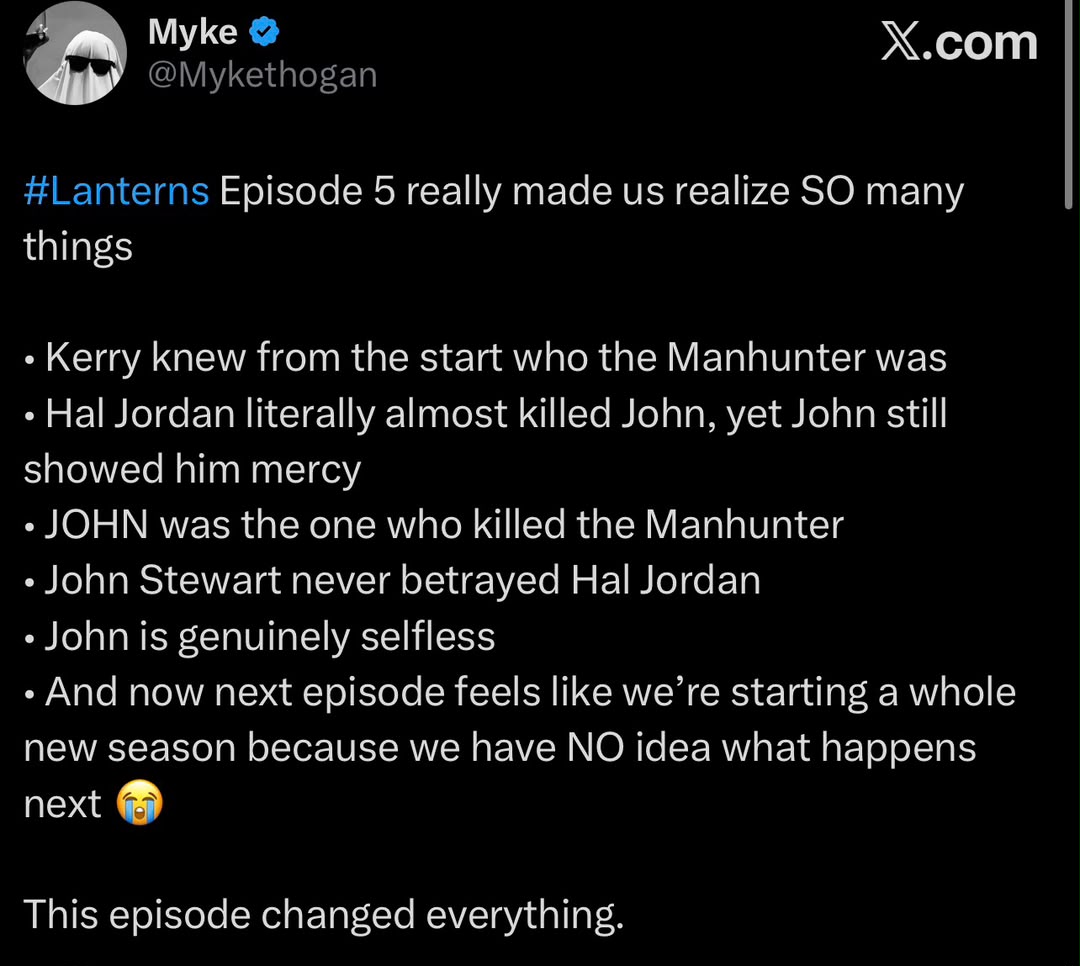Screen dimensions: 1080x966
Task: Click the blue verified badge
Action: point(264,32)
